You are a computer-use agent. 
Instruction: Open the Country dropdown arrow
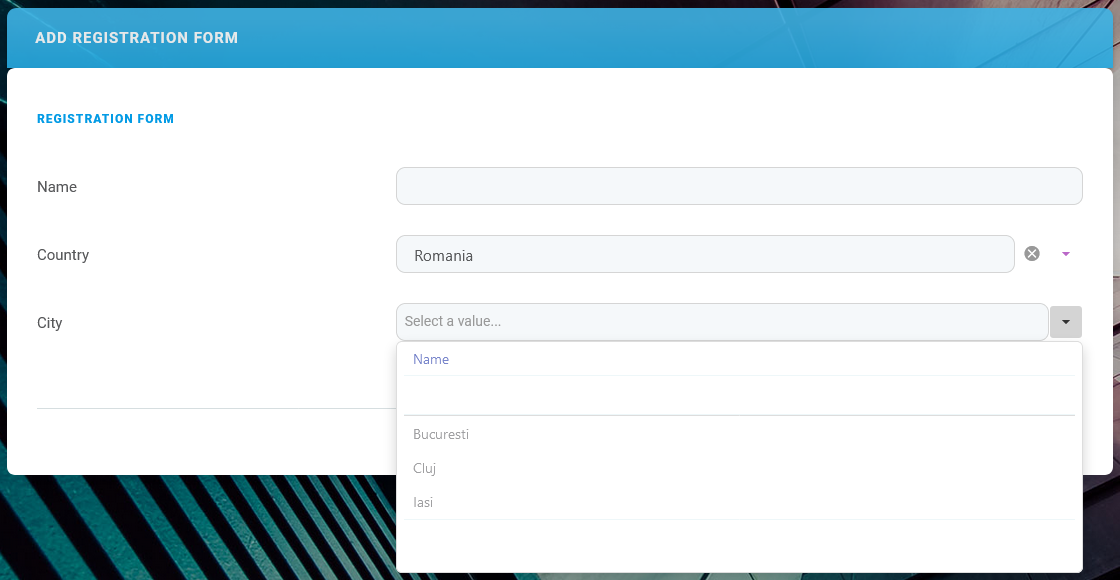point(1065,254)
